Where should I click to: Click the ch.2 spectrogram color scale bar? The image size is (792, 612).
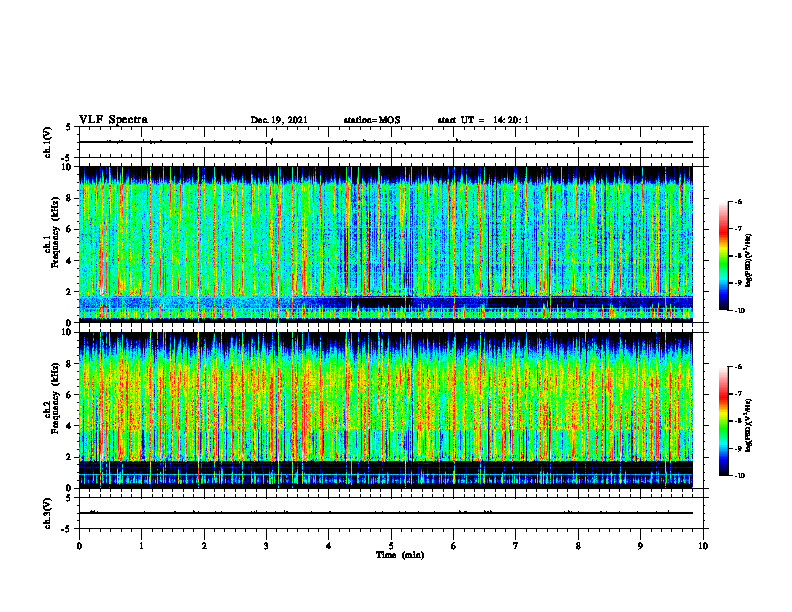coord(723,421)
